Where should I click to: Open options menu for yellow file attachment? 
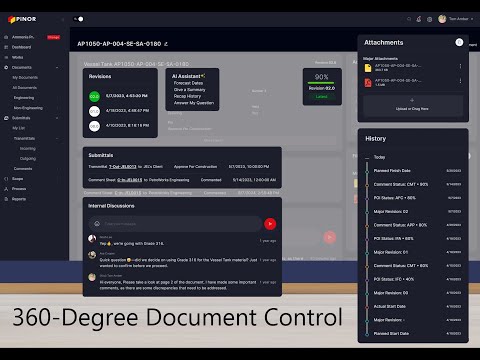point(460,66)
